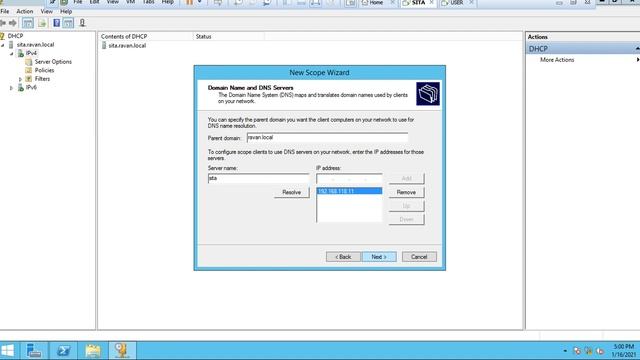Open the More Actions submenu arrow

point(638,60)
